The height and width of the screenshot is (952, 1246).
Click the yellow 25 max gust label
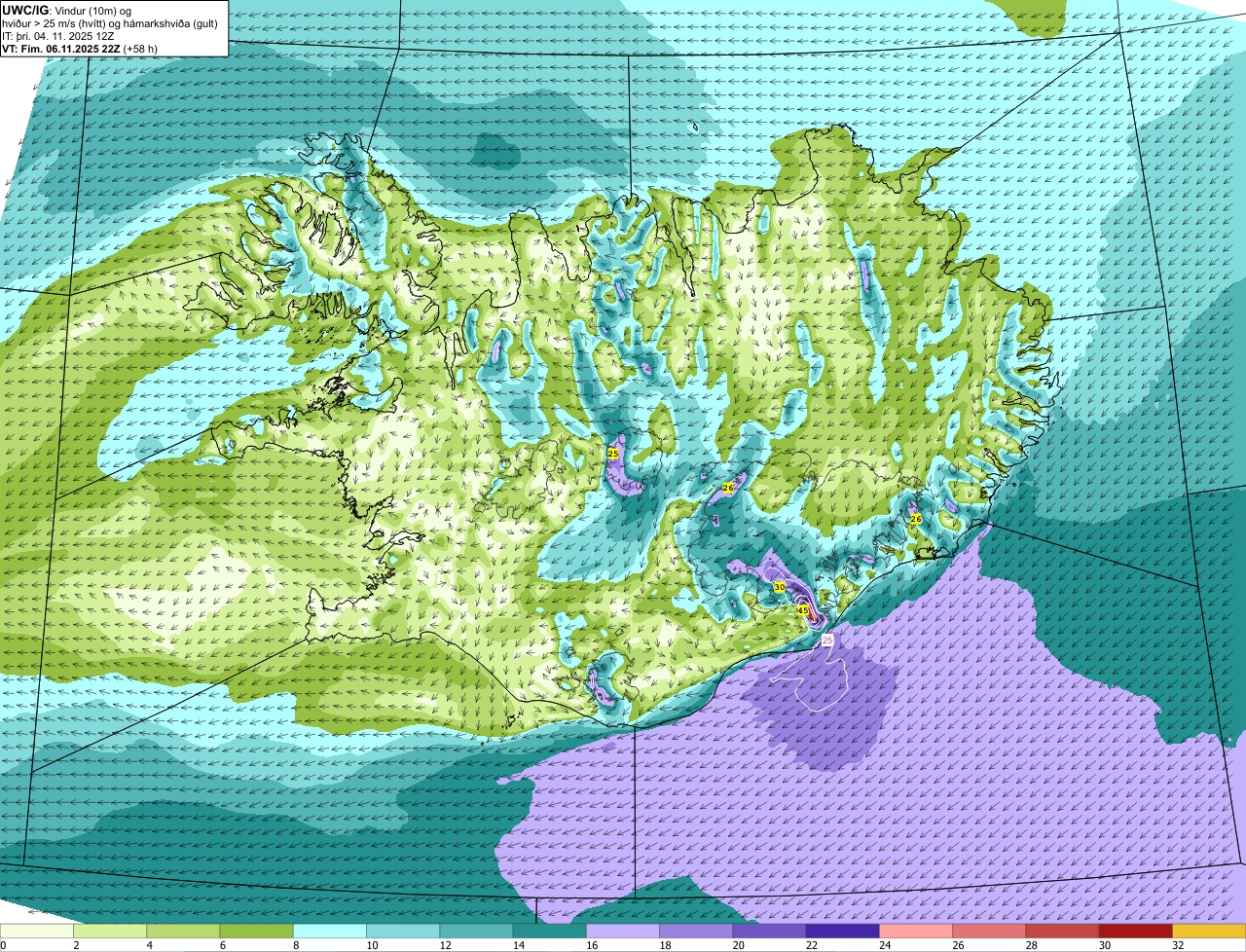tap(613, 454)
